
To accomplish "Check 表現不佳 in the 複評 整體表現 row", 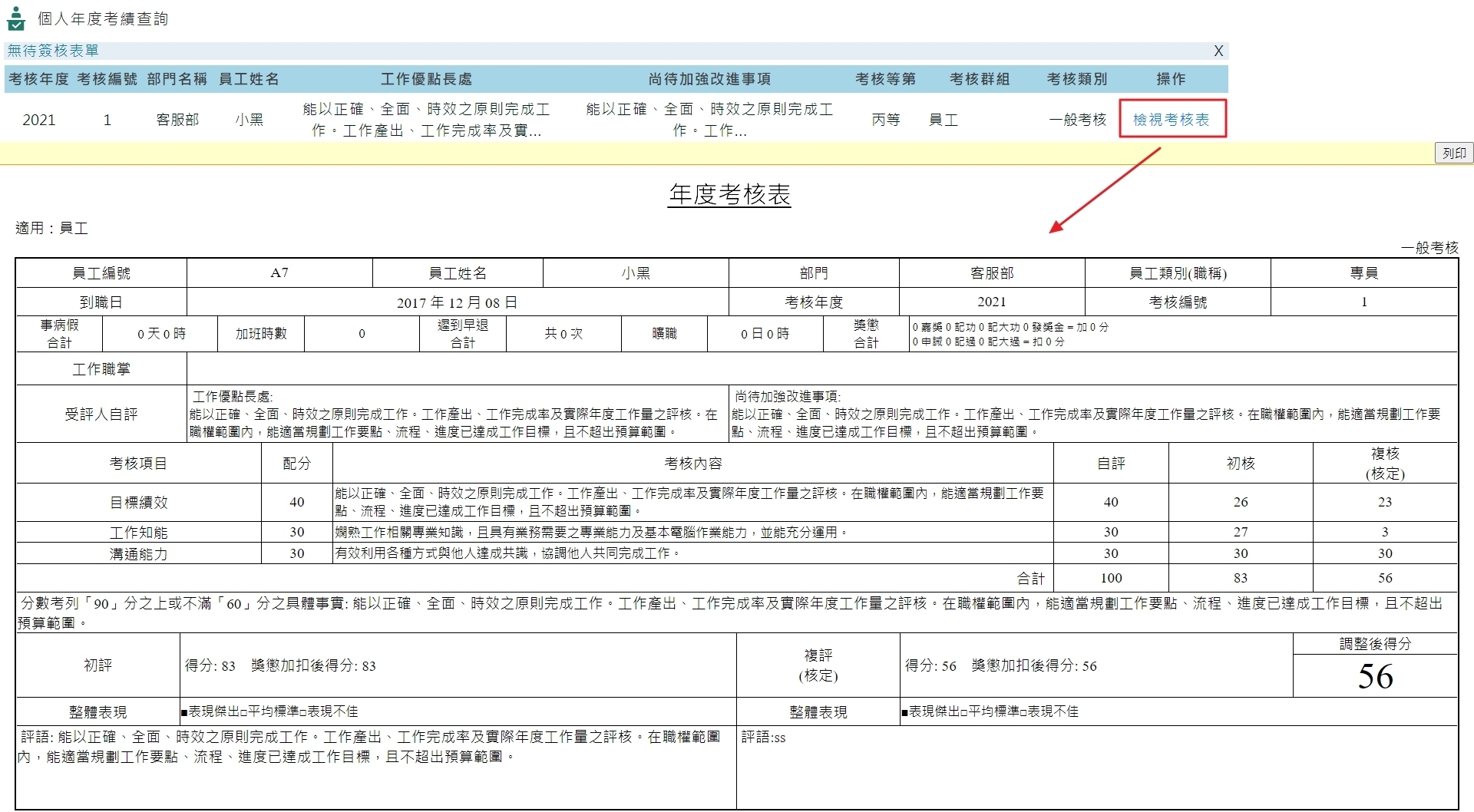I will click(1023, 712).
